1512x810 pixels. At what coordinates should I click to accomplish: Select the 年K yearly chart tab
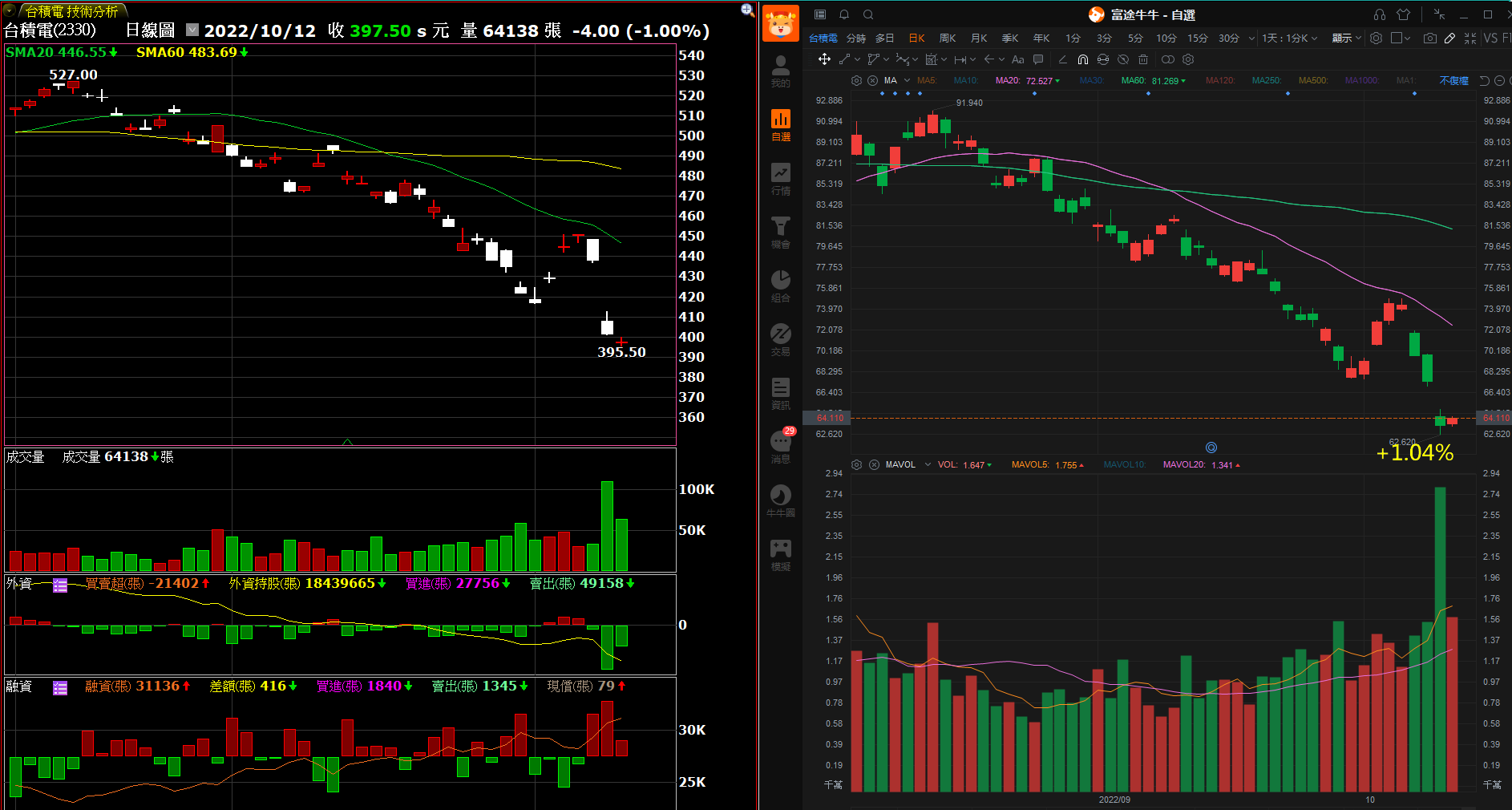coord(1041,38)
